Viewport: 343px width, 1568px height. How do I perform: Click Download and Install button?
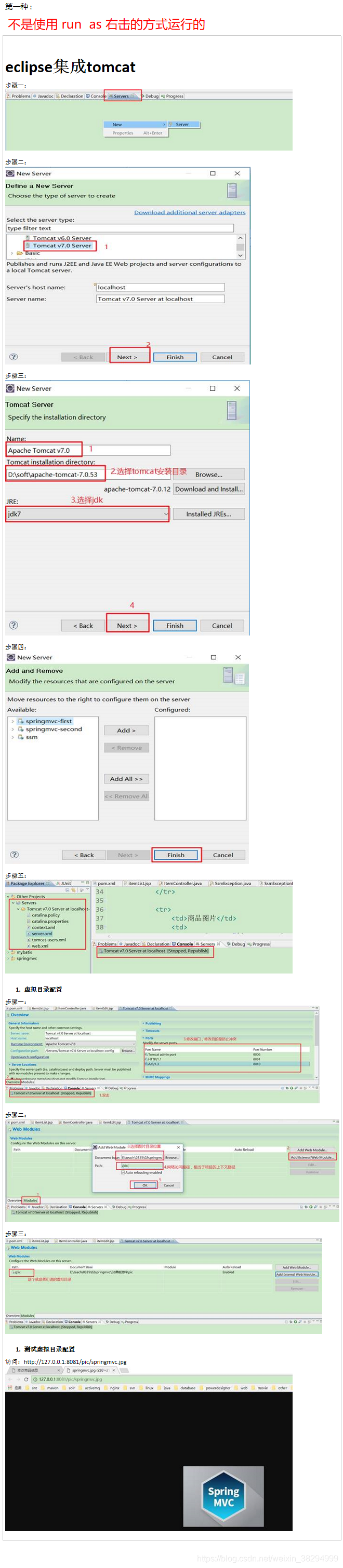pos(209,489)
